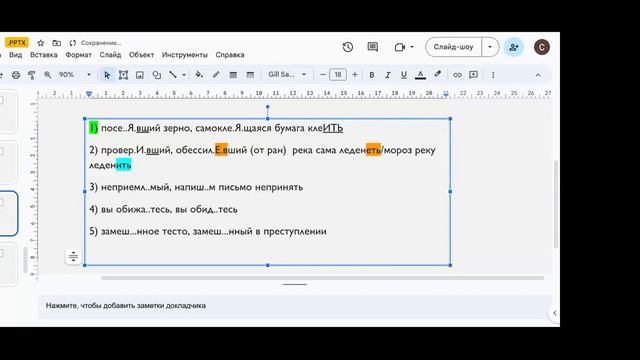Click the horizontal scrollbar under the slide
The width and height of the screenshot is (640, 360).
(322, 278)
